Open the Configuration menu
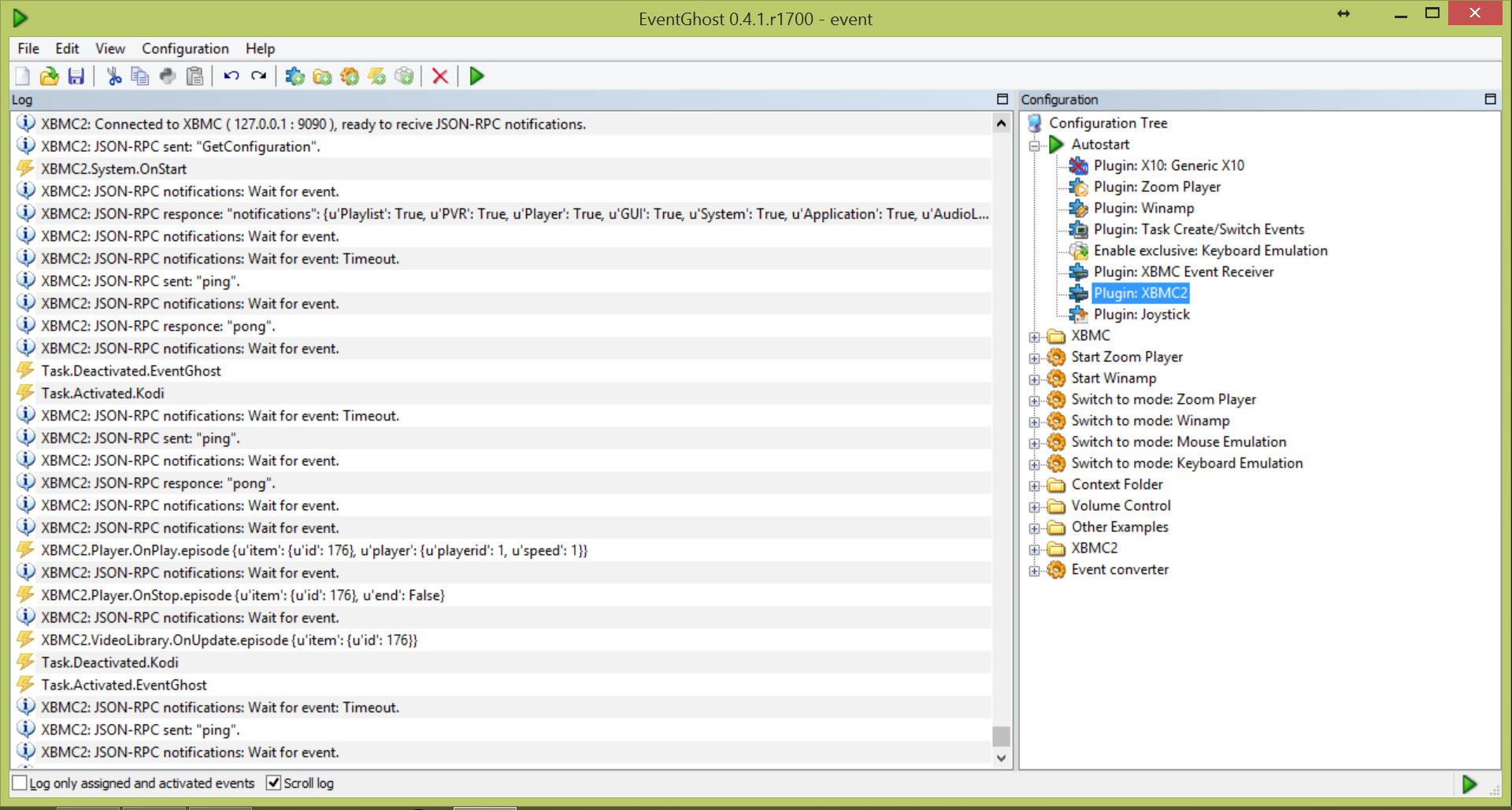Screen dimensions: 1512x810 tap(185, 49)
